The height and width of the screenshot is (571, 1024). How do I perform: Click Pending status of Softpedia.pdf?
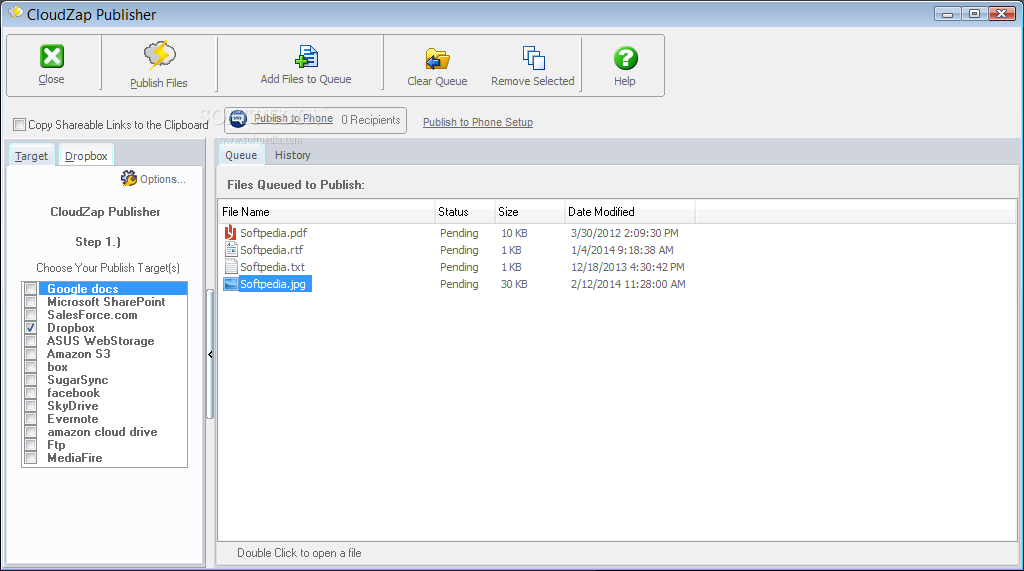point(459,233)
